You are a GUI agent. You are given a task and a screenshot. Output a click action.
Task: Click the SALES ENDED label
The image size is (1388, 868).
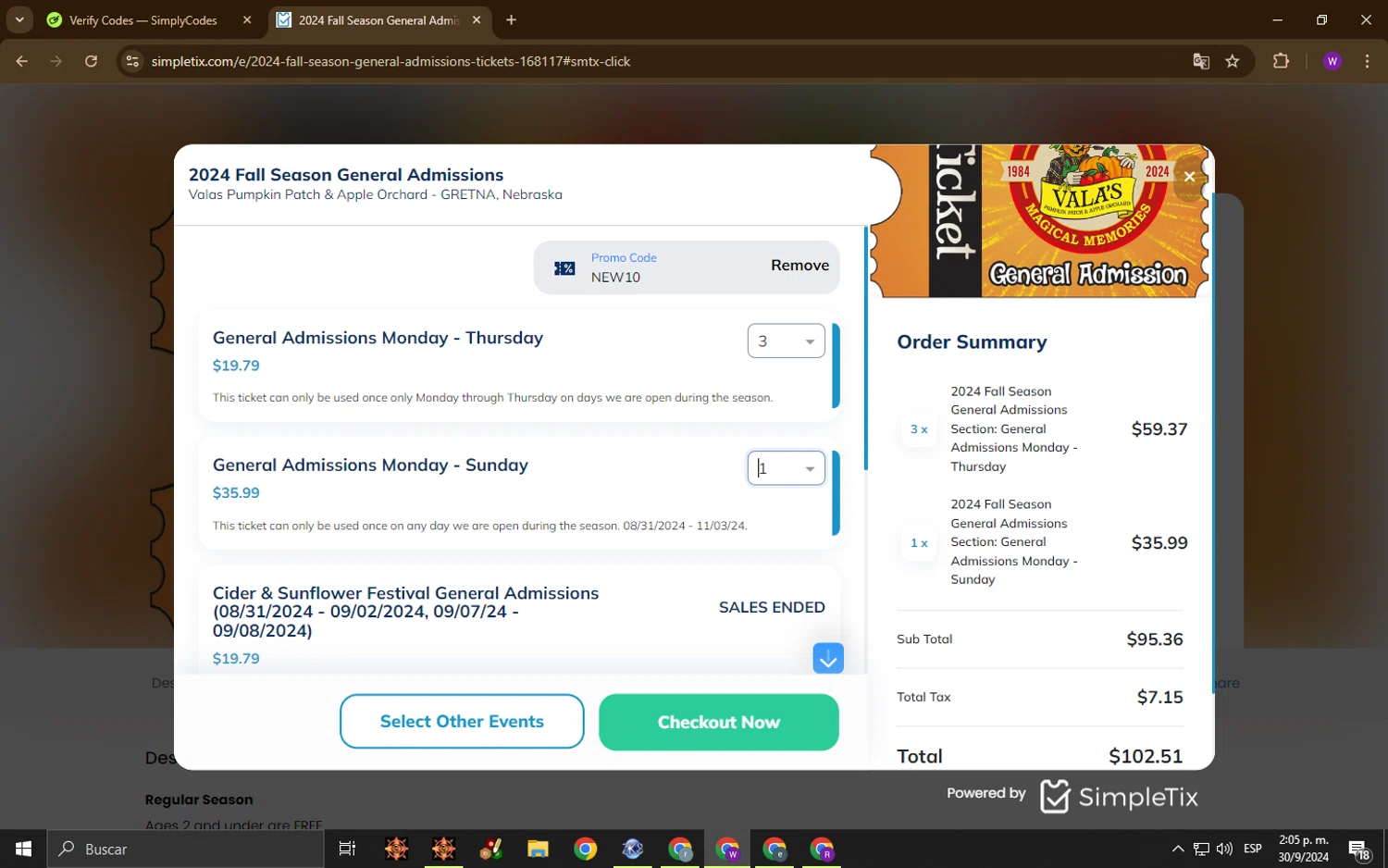coord(772,607)
